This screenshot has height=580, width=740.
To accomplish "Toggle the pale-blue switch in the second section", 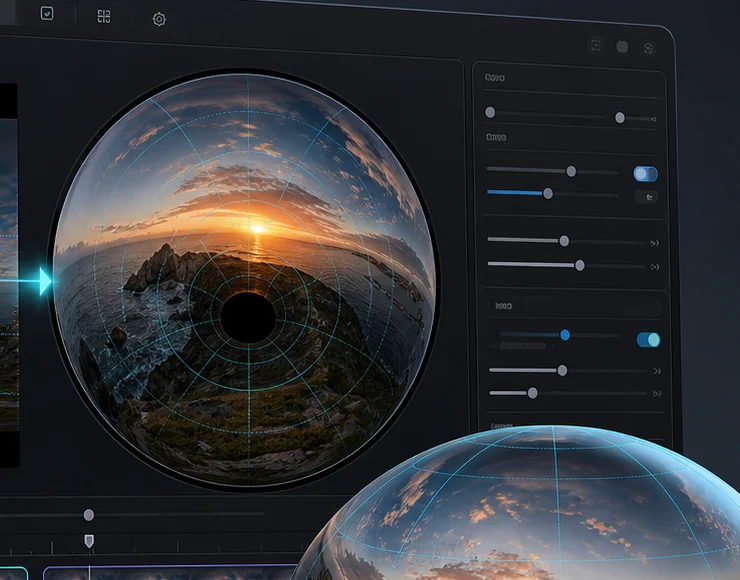I will 646,174.
